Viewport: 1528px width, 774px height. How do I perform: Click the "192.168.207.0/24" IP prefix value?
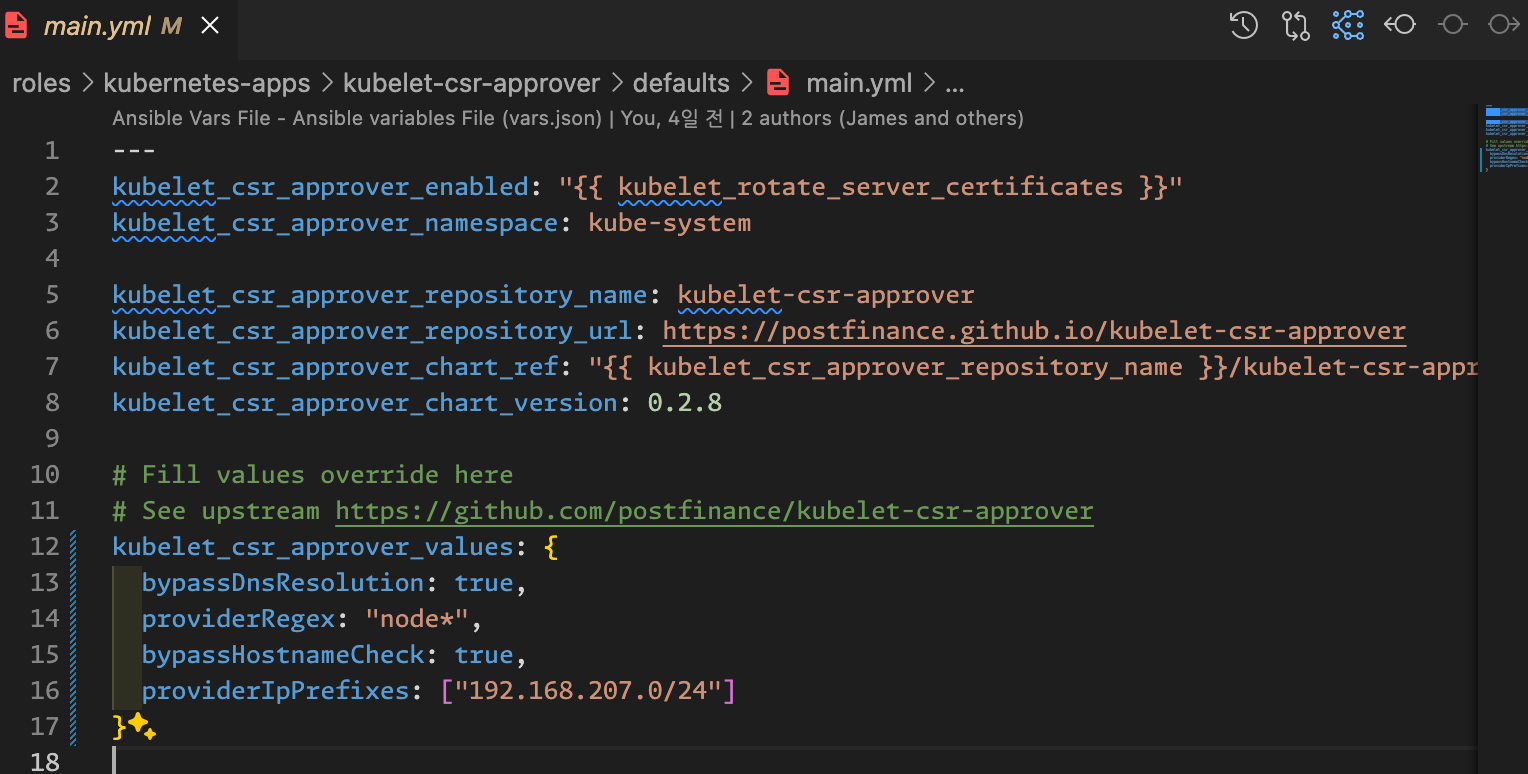click(588, 690)
